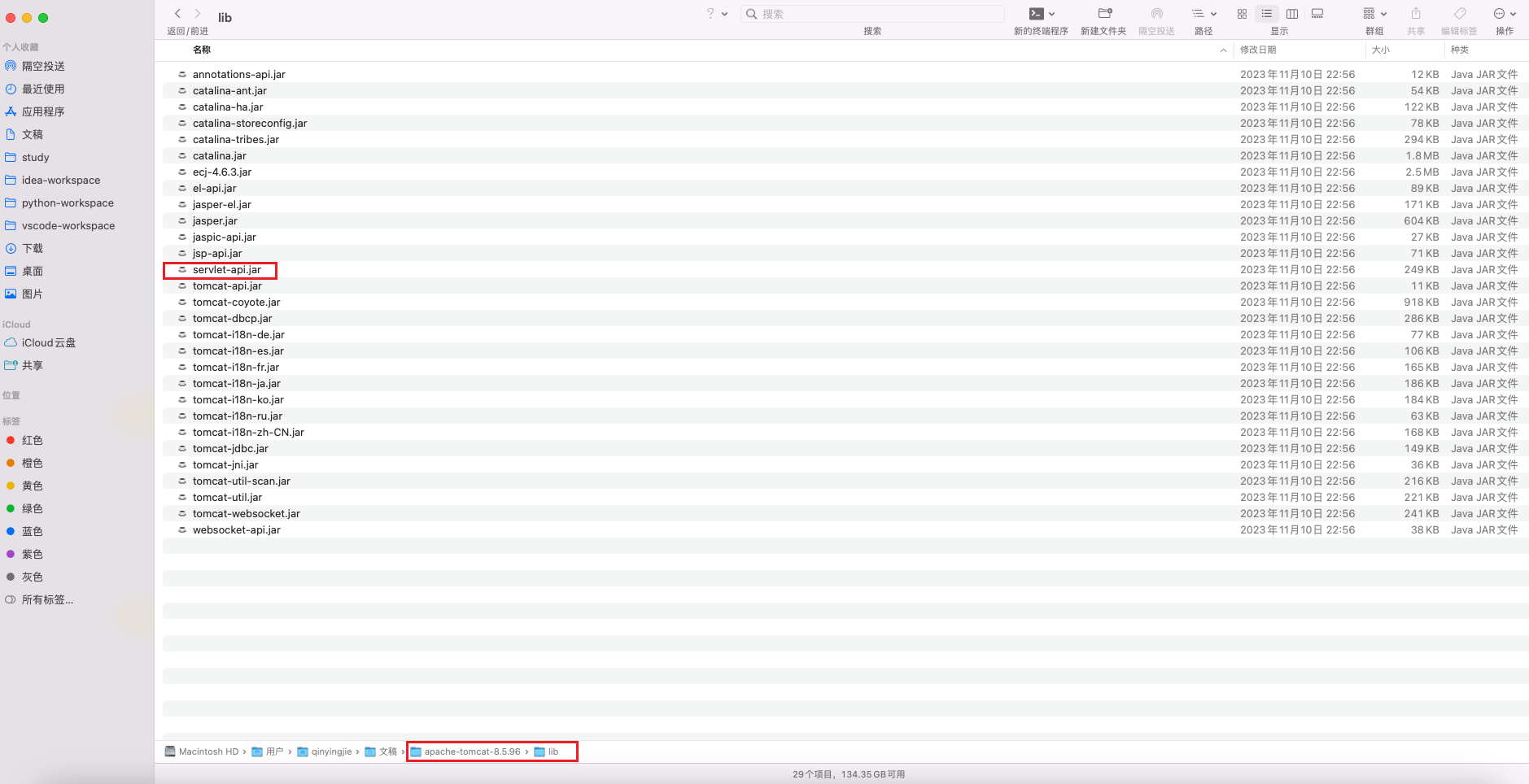Click Macintosh HD in the path bar
Screen dimensions: 1529x784
tap(202, 751)
